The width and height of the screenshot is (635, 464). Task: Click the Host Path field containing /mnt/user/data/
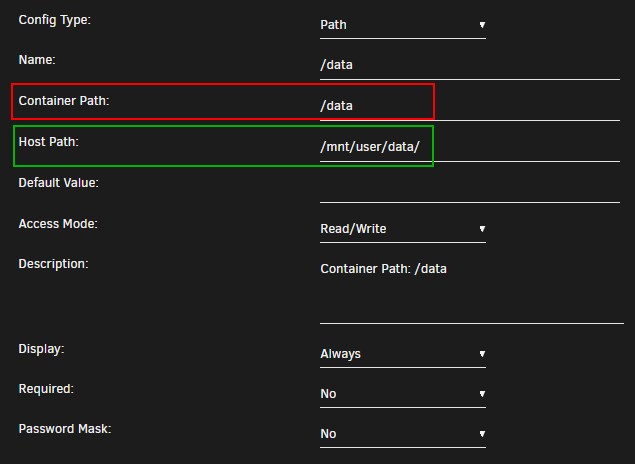(469, 146)
